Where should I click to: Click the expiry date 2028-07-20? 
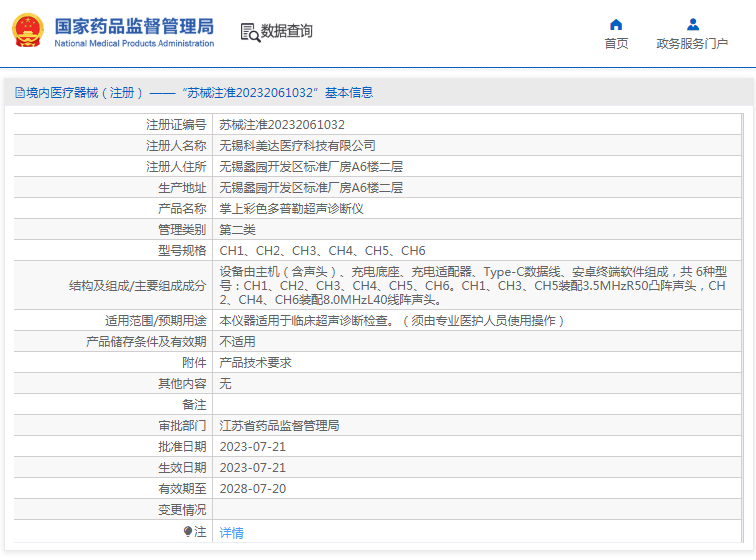(x=253, y=489)
